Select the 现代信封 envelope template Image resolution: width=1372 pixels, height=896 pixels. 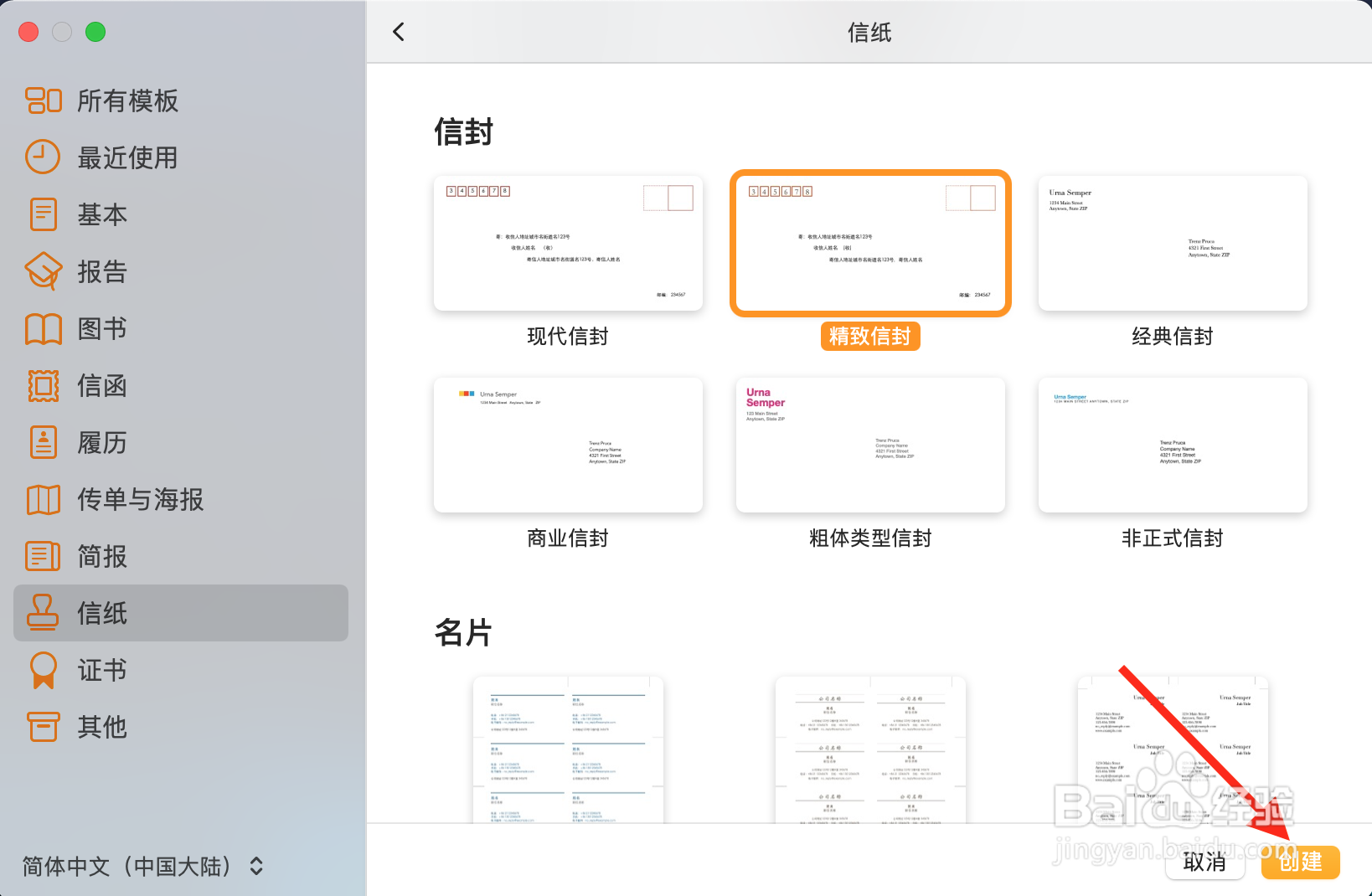tap(568, 243)
